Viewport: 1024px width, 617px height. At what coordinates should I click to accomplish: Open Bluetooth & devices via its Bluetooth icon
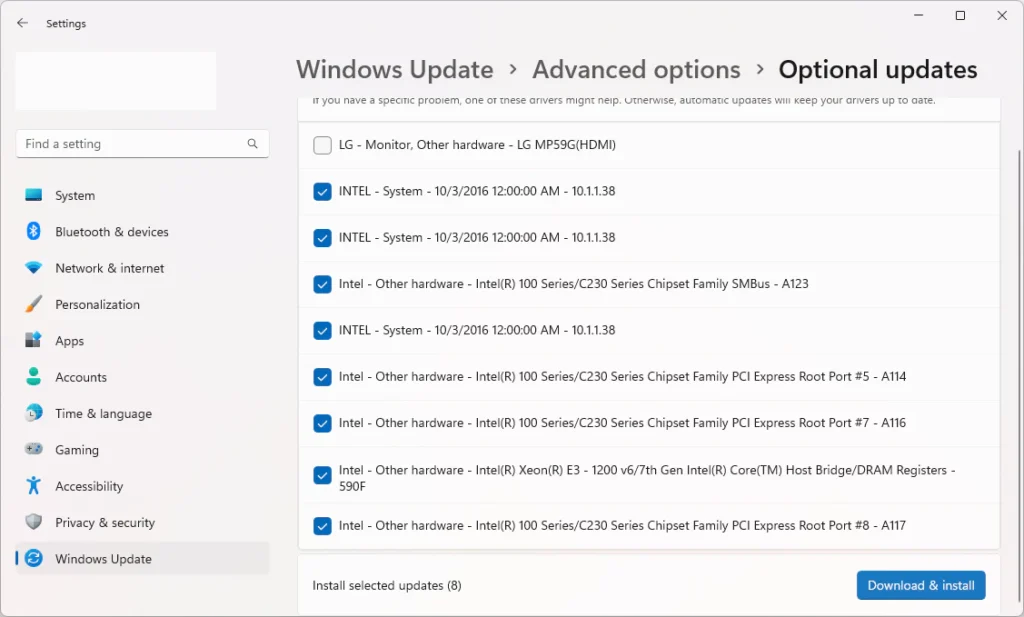(33, 231)
